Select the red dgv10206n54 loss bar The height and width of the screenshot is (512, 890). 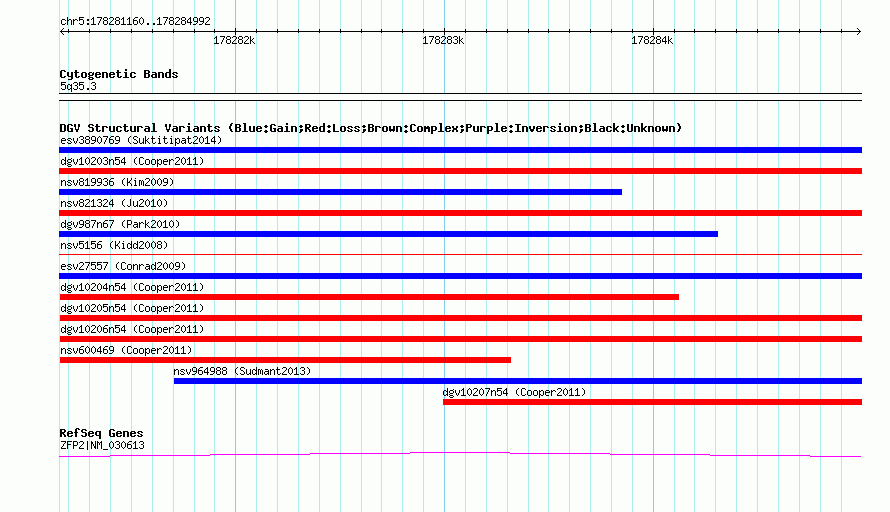[460, 339]
